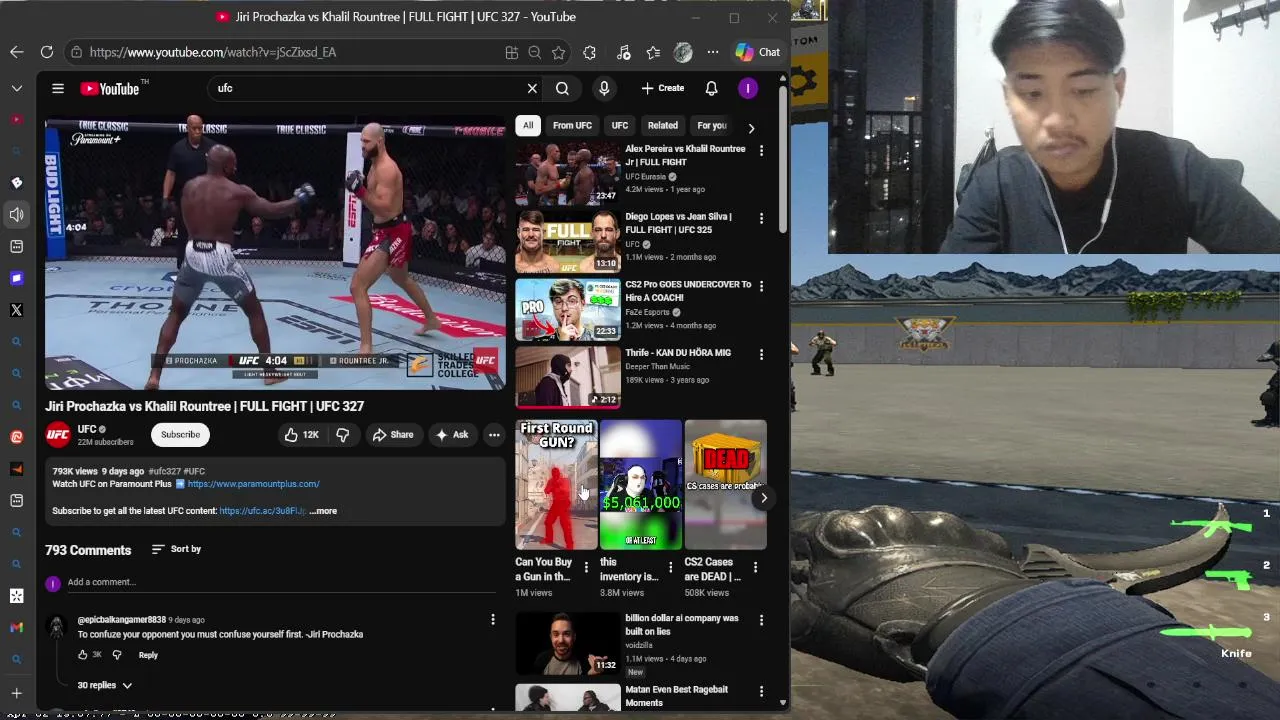
Task: Start voice search with microphone icon
Action: 604,88
